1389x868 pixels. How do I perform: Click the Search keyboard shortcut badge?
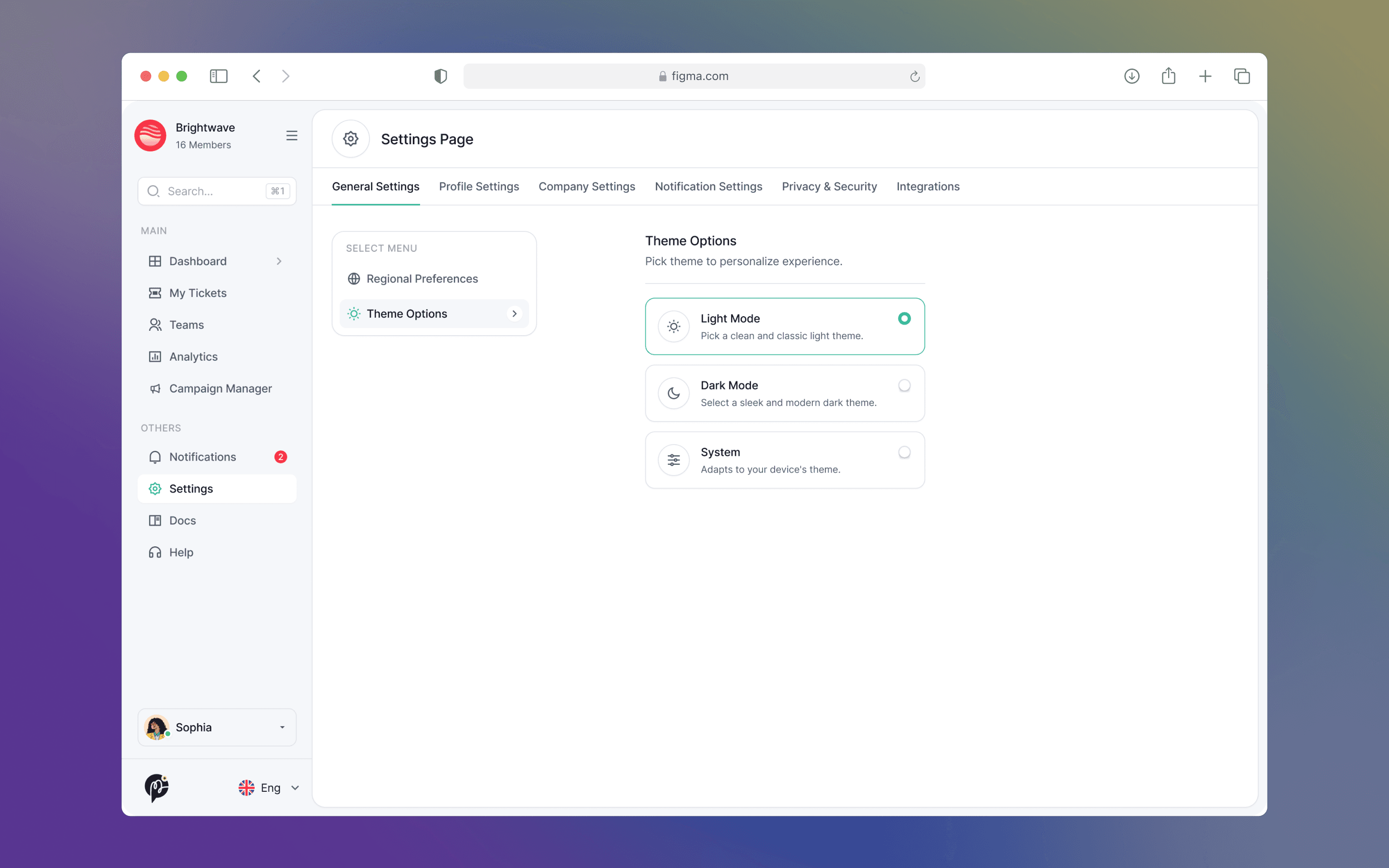coord(278,191)
